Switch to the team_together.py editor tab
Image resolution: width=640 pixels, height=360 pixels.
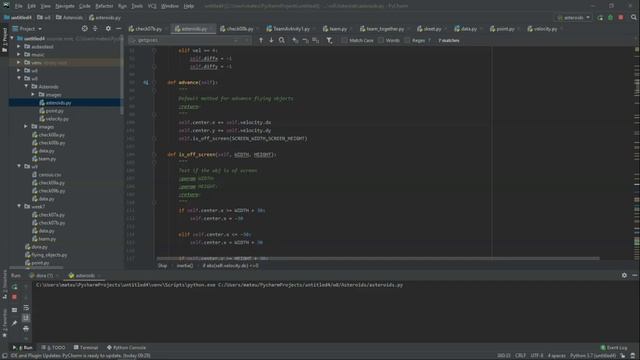tap(384, 29)
